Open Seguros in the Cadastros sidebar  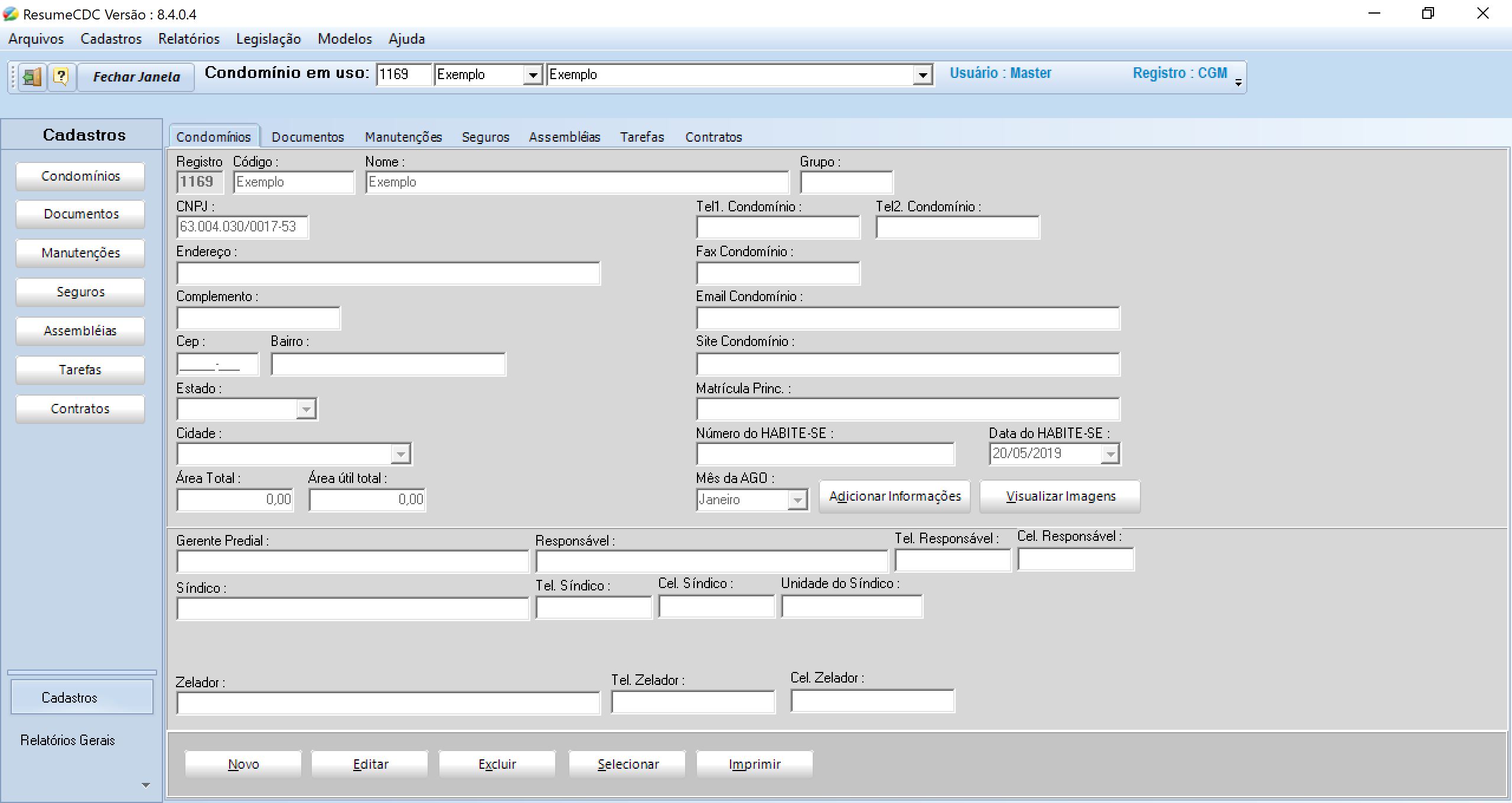80,292
